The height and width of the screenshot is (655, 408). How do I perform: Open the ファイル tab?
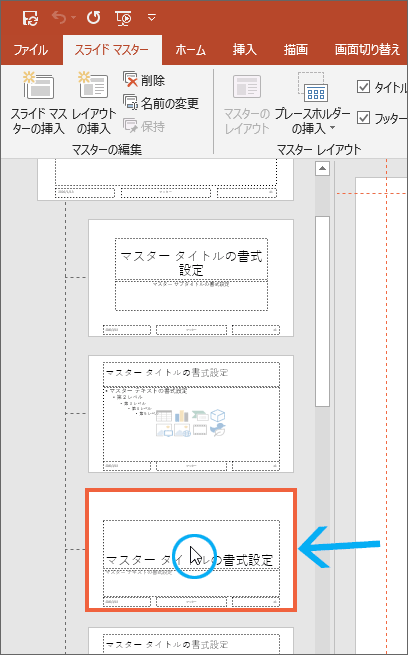(x=31, y=50)
